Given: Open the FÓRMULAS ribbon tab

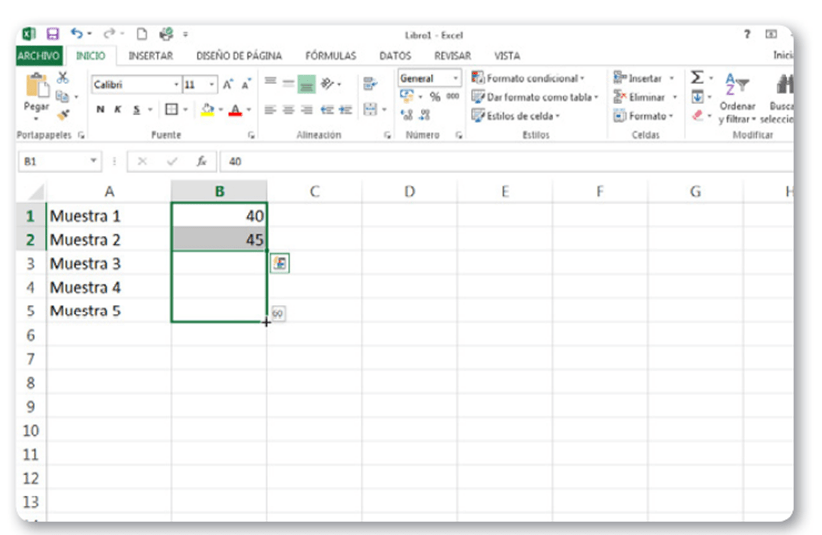Looking at the screenshot, I should (330, 56).
